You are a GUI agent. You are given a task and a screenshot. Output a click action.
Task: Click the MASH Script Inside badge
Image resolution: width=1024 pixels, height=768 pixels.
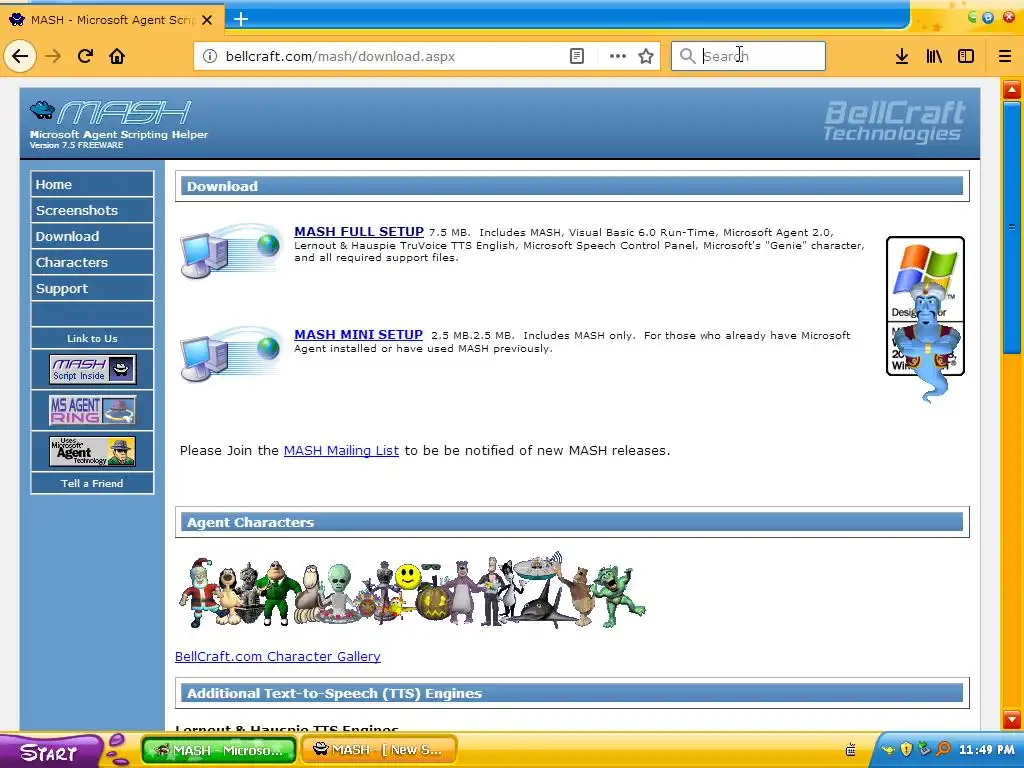(x=92, y=370)
